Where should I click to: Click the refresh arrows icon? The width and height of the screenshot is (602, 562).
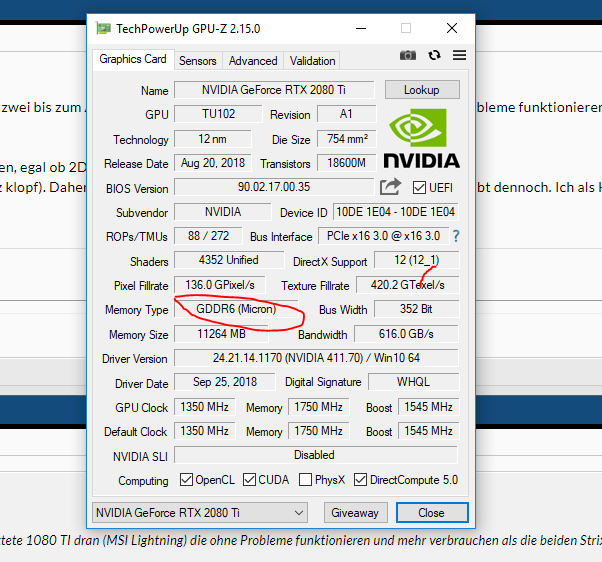[434, 55]
